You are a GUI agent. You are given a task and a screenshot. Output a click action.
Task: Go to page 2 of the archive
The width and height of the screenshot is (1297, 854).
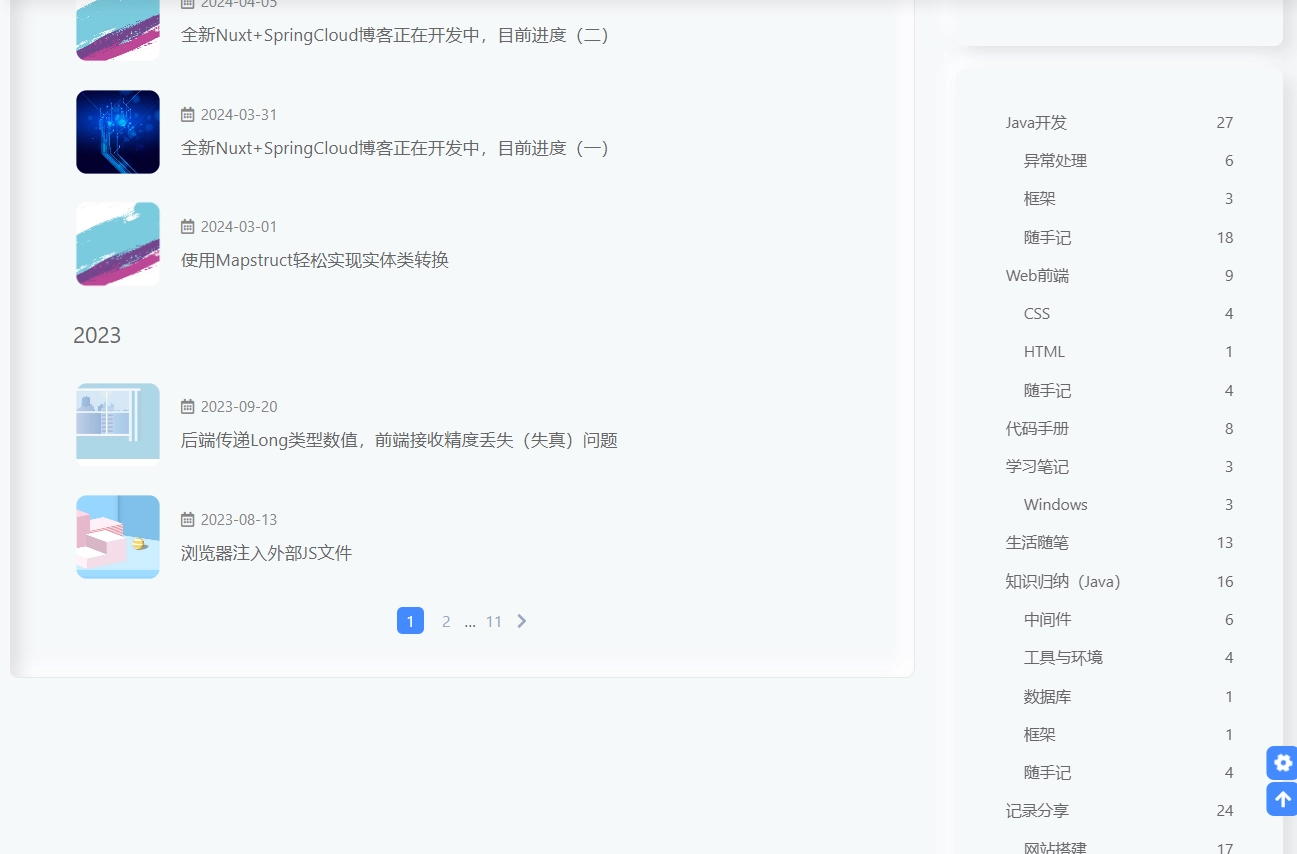pos(446,621)
